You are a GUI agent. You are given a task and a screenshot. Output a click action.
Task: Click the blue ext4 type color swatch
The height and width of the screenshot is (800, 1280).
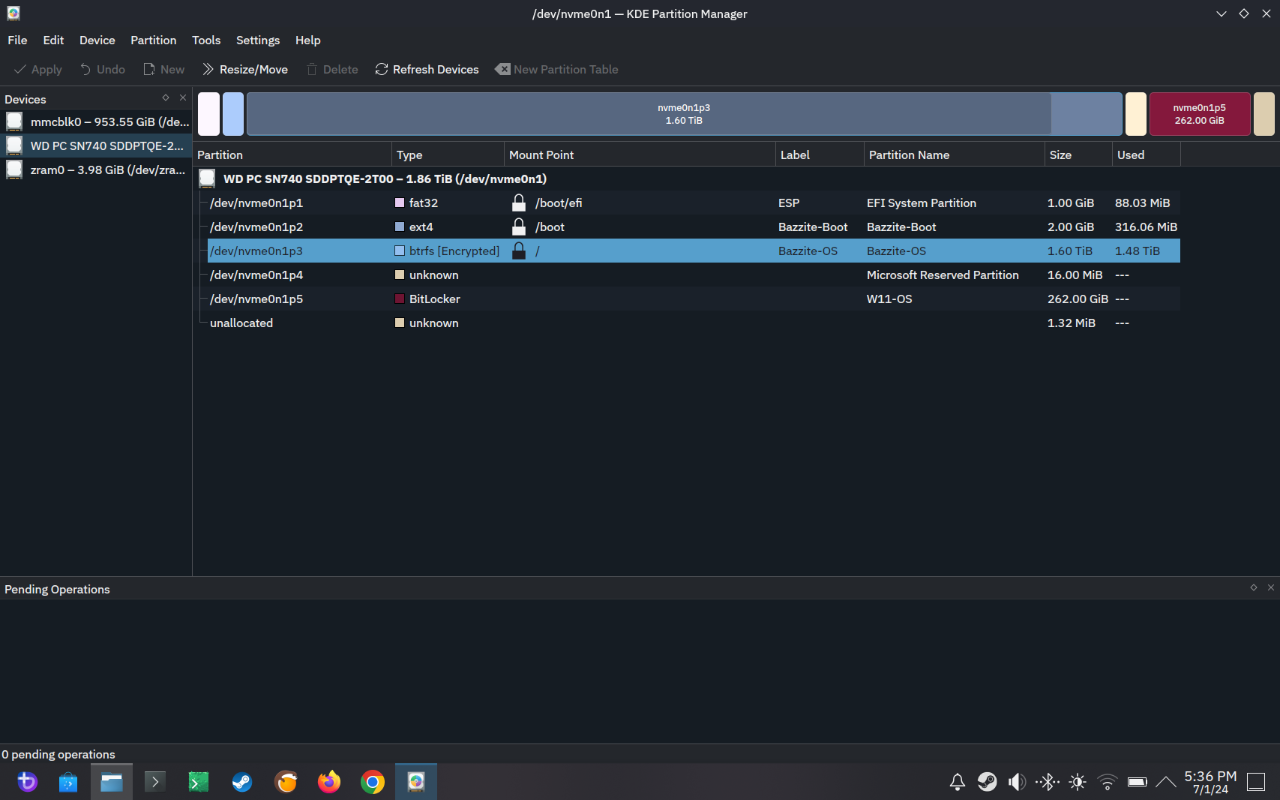399,227
